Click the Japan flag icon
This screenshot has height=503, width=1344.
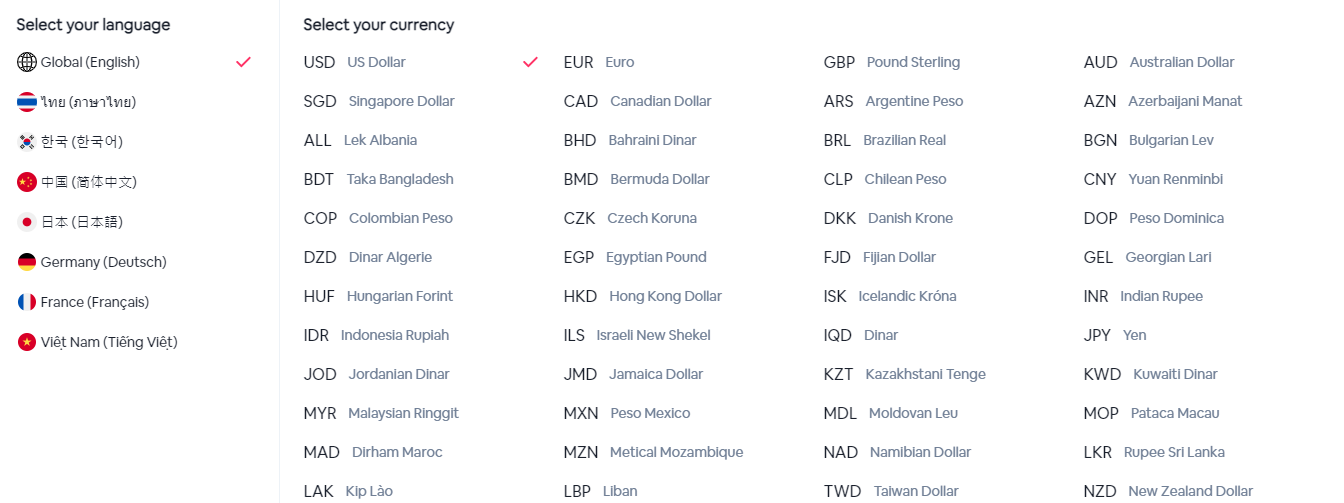tap(27, 222)
